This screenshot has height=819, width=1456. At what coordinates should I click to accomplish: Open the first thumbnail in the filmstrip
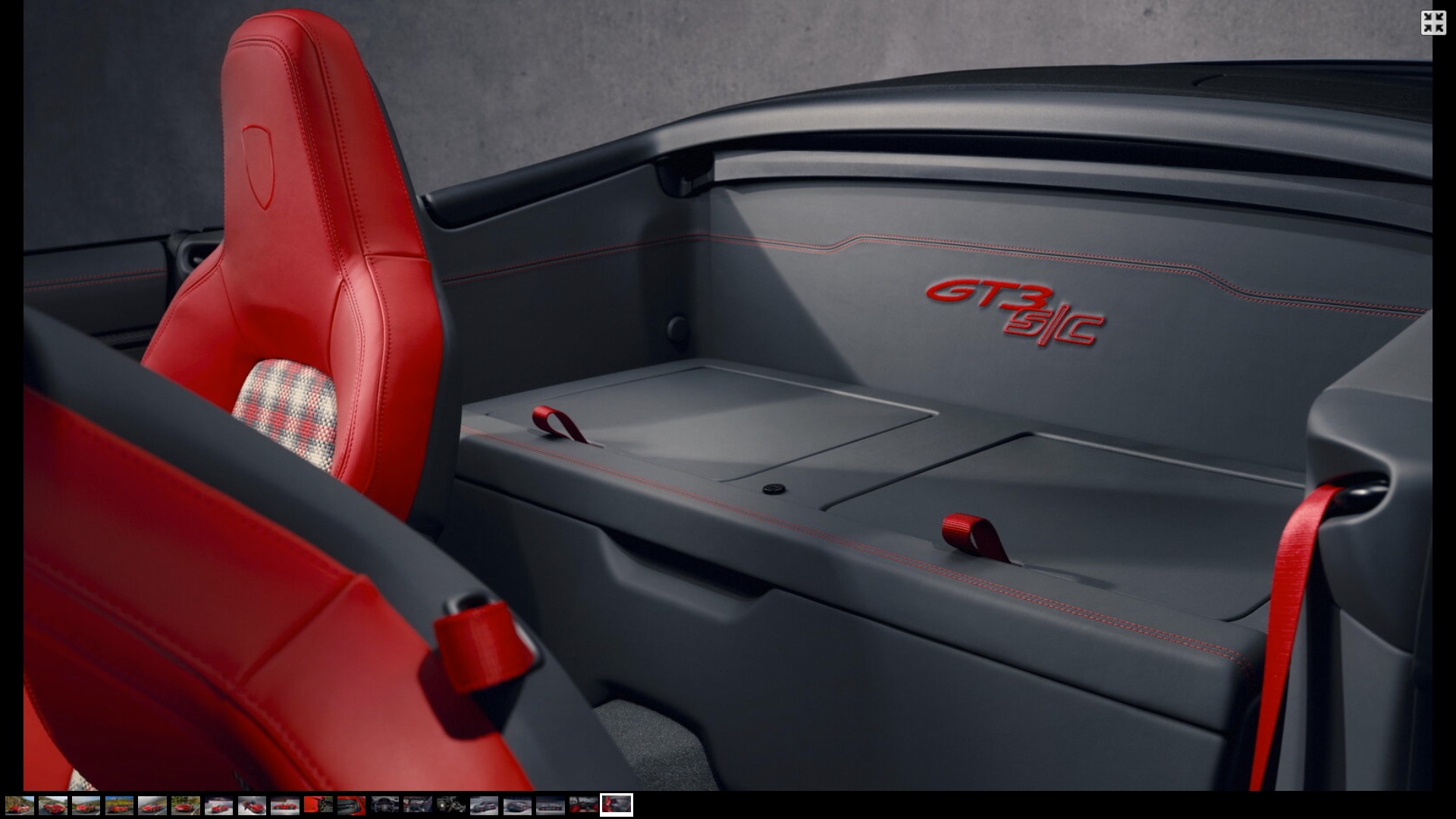tap(20, 805)
